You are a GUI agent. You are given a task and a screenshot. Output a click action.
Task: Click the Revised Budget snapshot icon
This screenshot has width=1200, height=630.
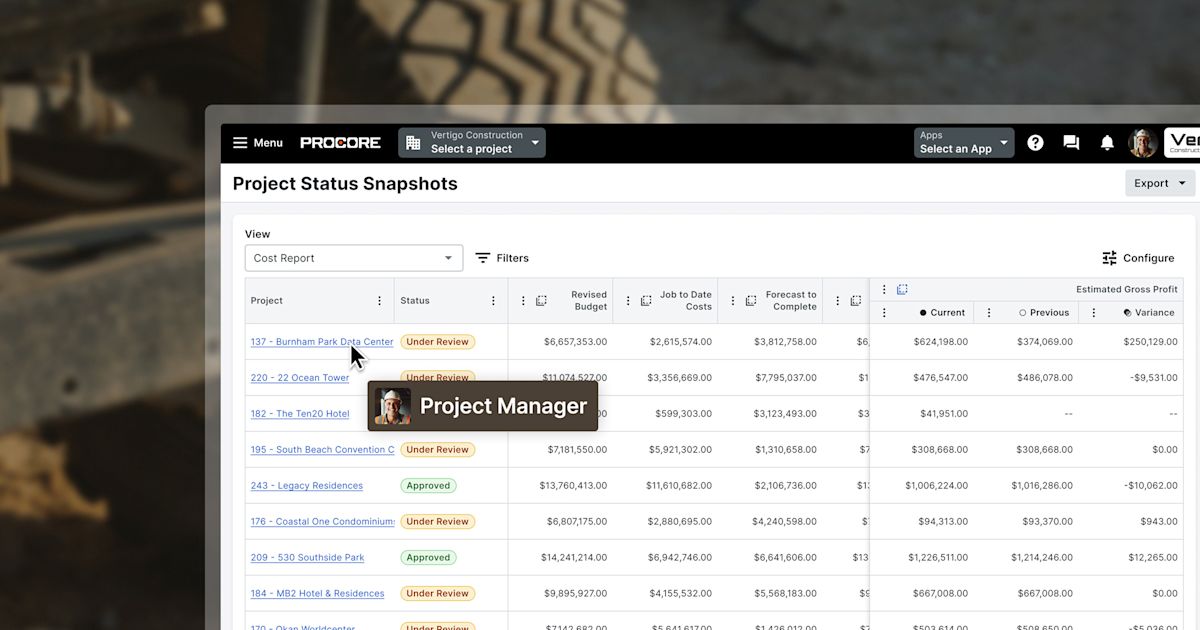point(541,301)
